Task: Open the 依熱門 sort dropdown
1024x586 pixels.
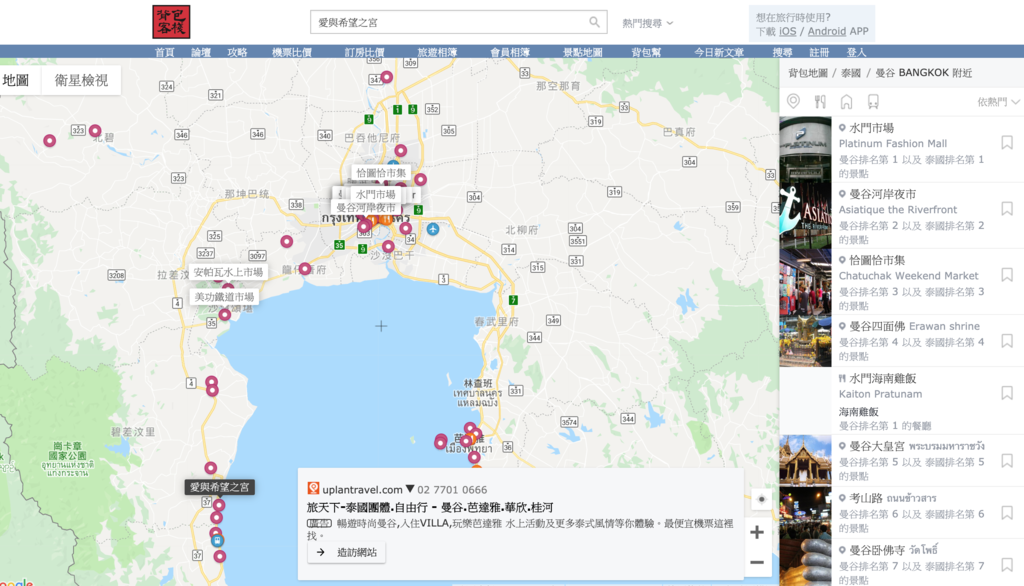Action: tap(998, 102)
